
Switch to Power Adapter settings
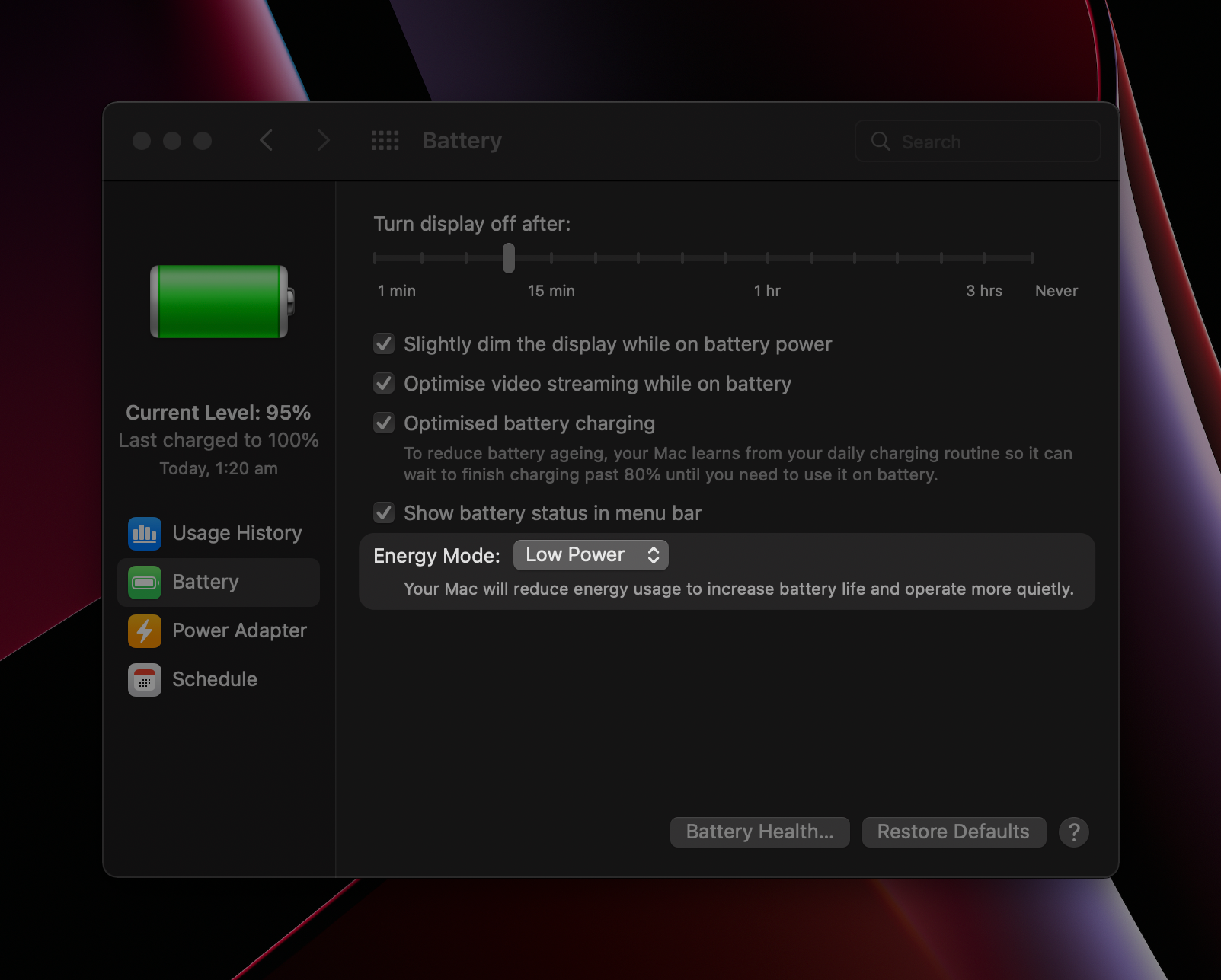[x=219, y=631]
